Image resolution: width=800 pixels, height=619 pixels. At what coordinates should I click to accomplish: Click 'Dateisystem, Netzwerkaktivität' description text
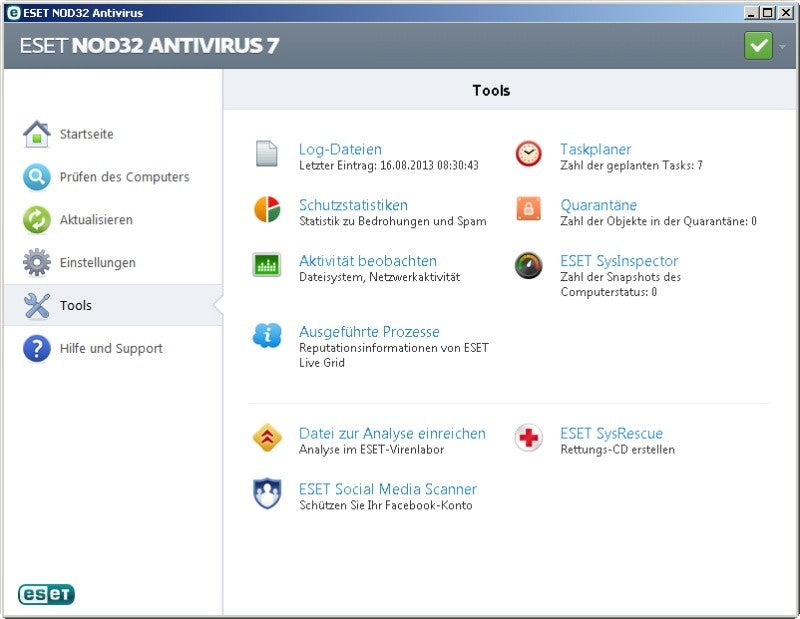[380, 277]
